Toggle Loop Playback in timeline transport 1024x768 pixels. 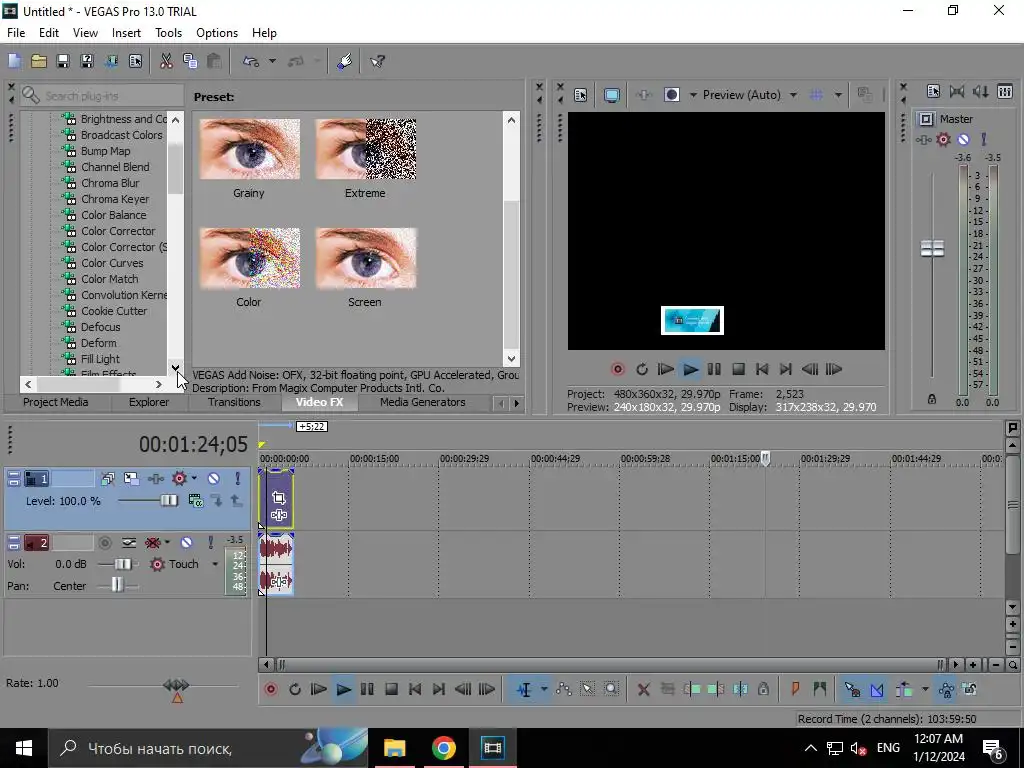(295, 689)
